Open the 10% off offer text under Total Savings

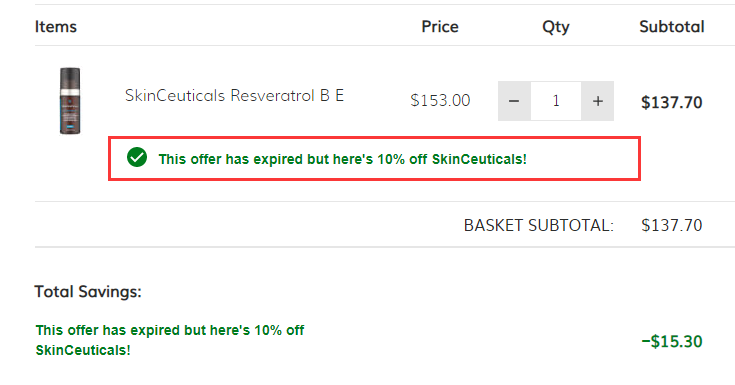coord(170,340)
